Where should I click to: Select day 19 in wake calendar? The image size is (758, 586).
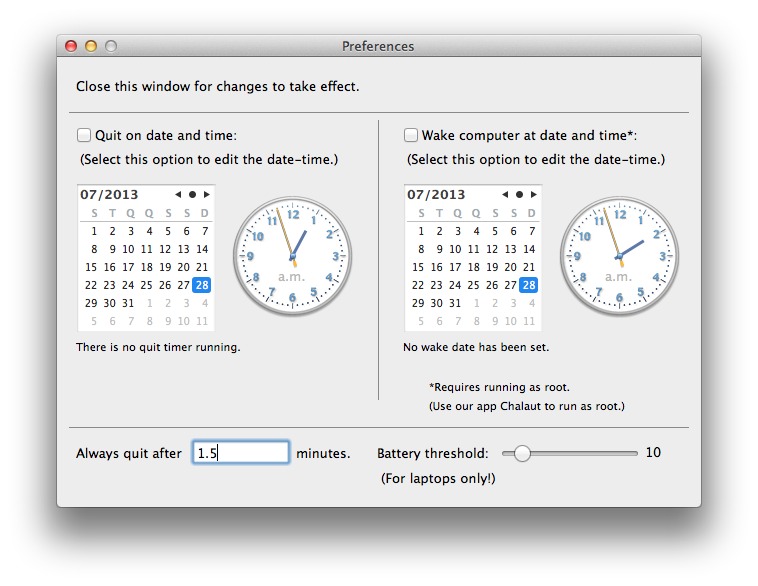click(x=492, y=267)
